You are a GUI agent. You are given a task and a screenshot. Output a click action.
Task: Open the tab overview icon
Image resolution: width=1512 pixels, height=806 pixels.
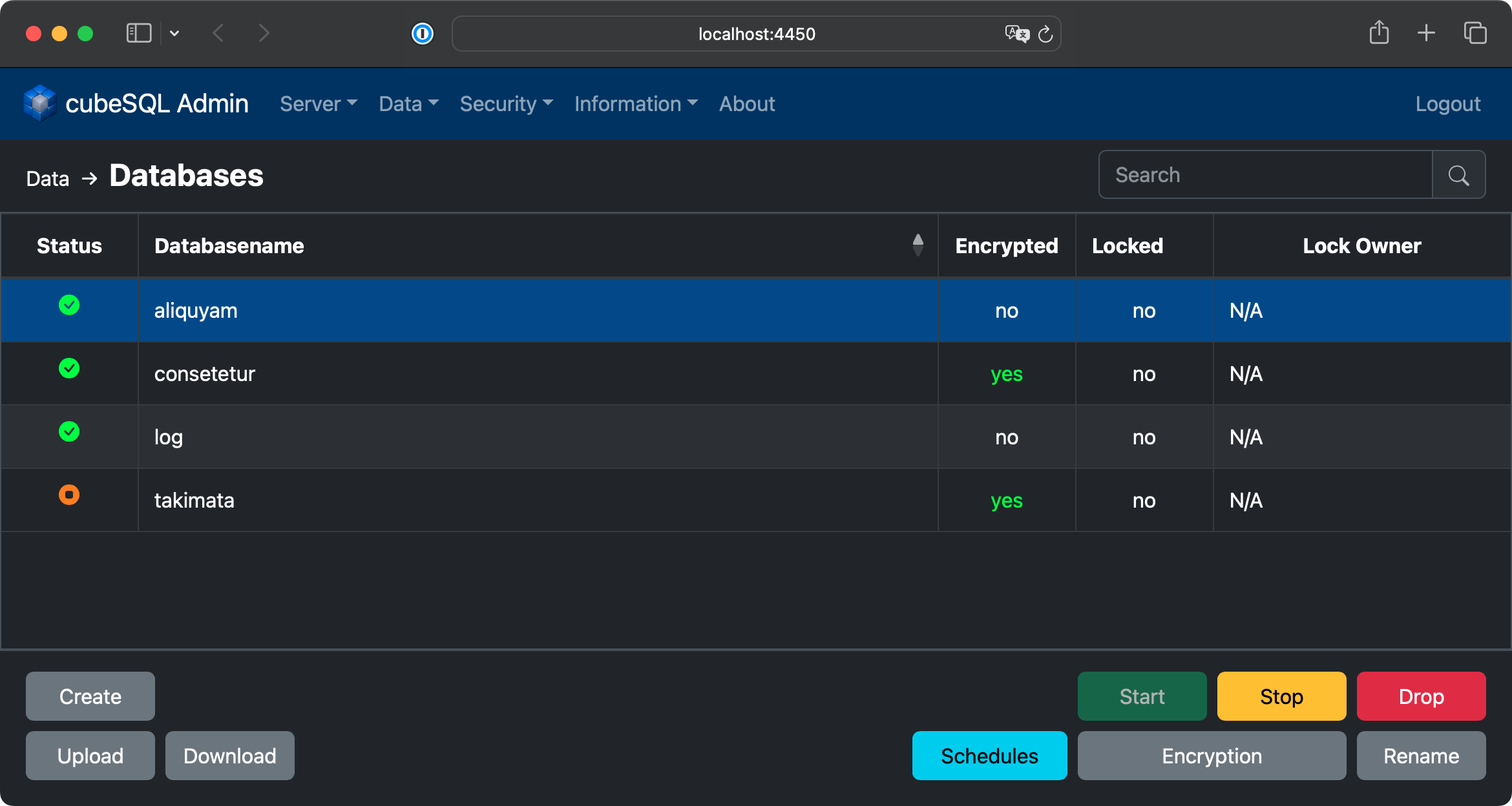tap(1475, 33)
